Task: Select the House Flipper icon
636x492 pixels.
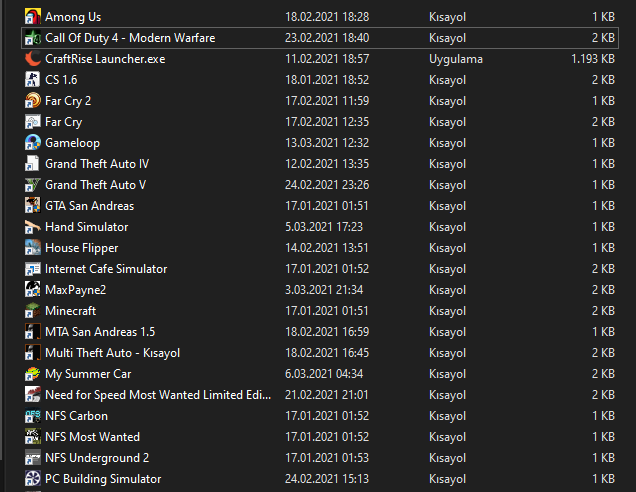Action: tap(32, 248)
